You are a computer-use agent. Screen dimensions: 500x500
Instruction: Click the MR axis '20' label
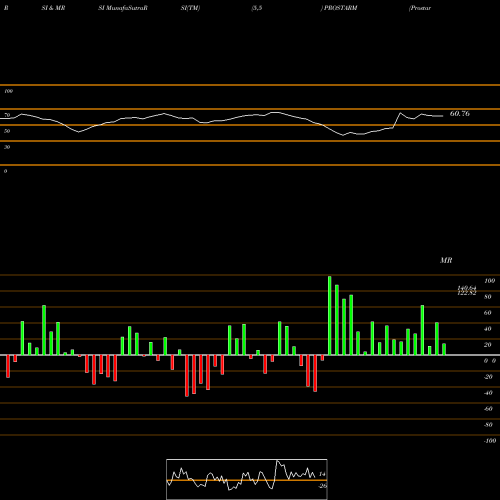(488, 345)
